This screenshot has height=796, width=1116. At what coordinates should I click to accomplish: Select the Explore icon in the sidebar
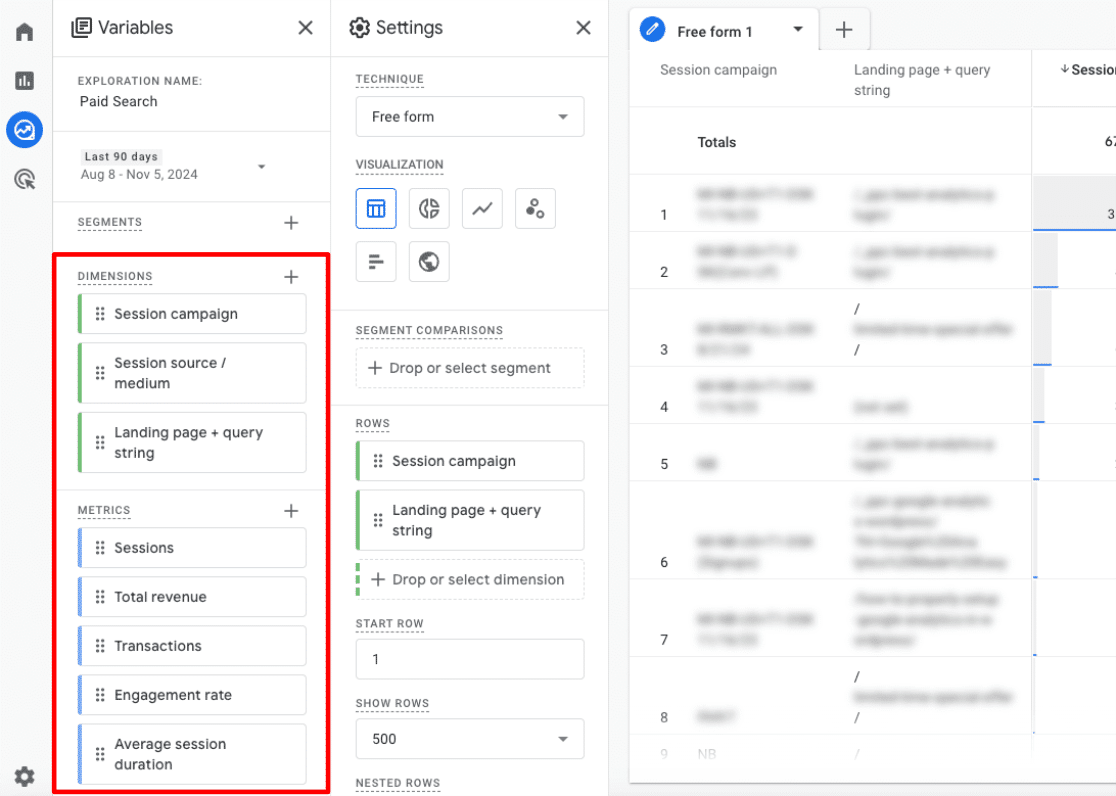tap(24, 130)
